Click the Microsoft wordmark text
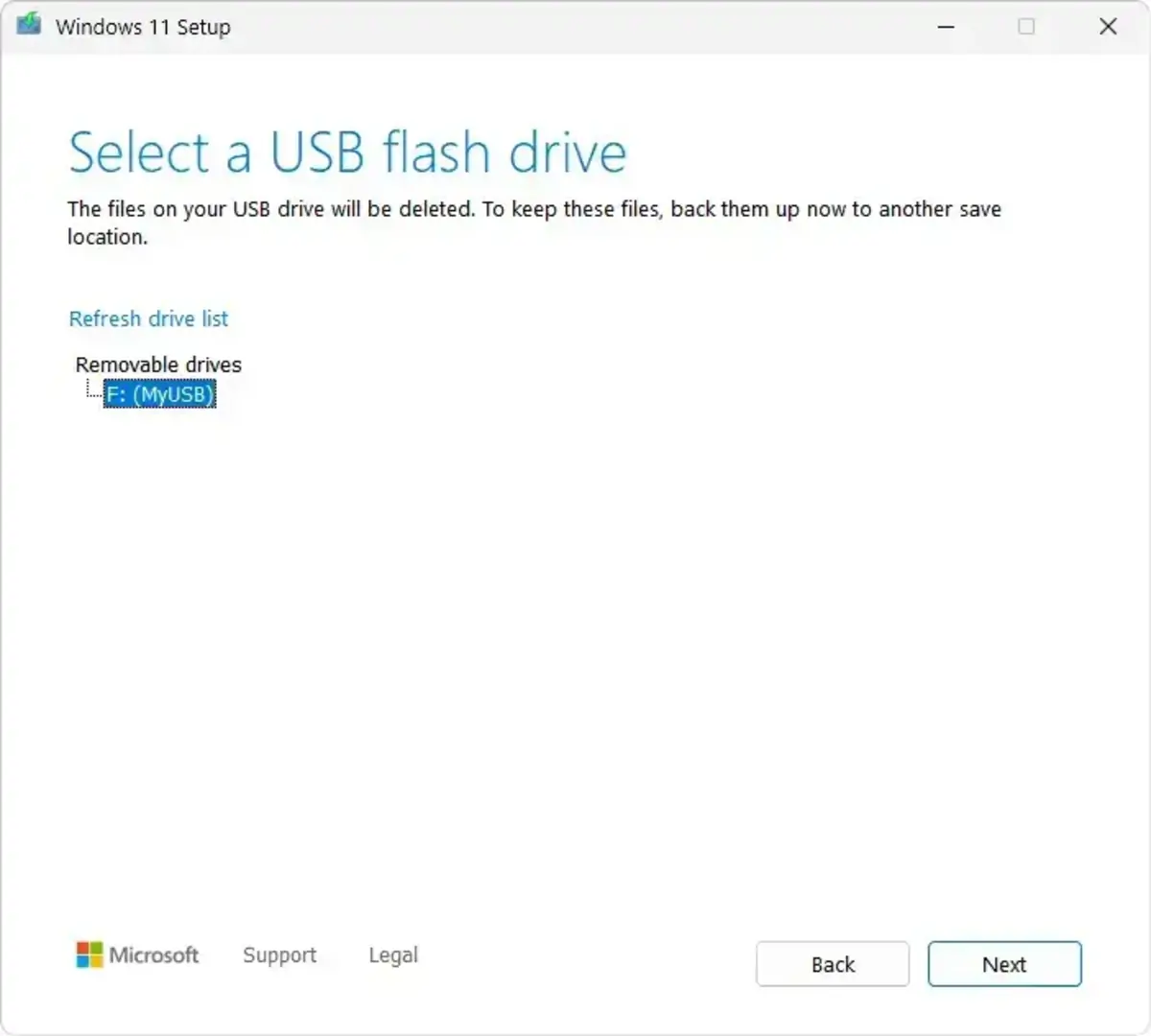 [153, 955]
